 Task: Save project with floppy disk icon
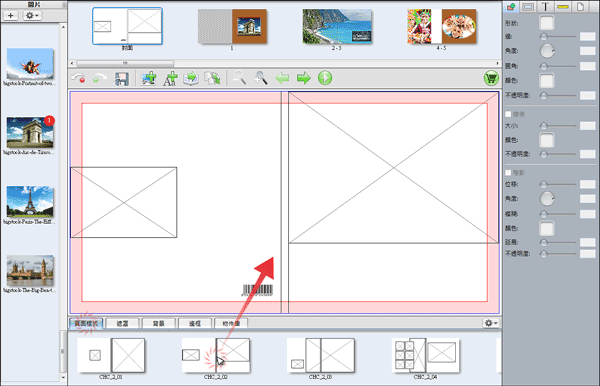click(122, 78)
